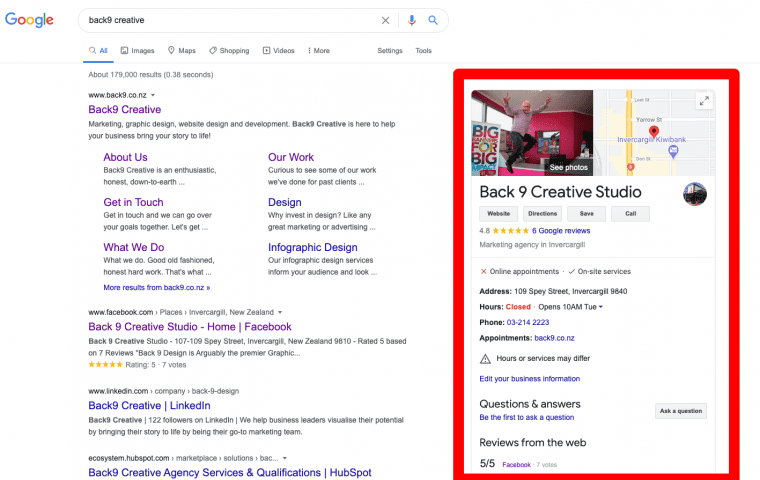
Task: Click the red map location pin
Action: click(654, 131)
